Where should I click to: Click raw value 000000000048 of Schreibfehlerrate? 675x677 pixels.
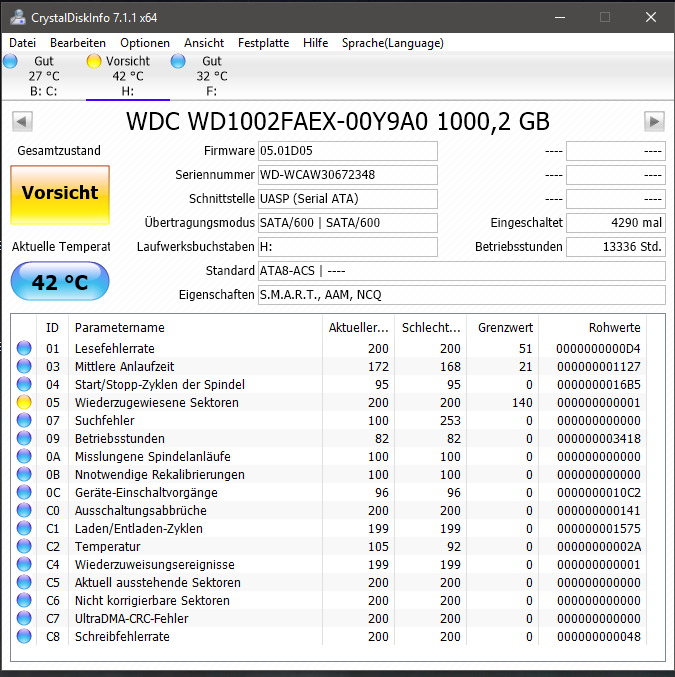(x=599, y=636)
